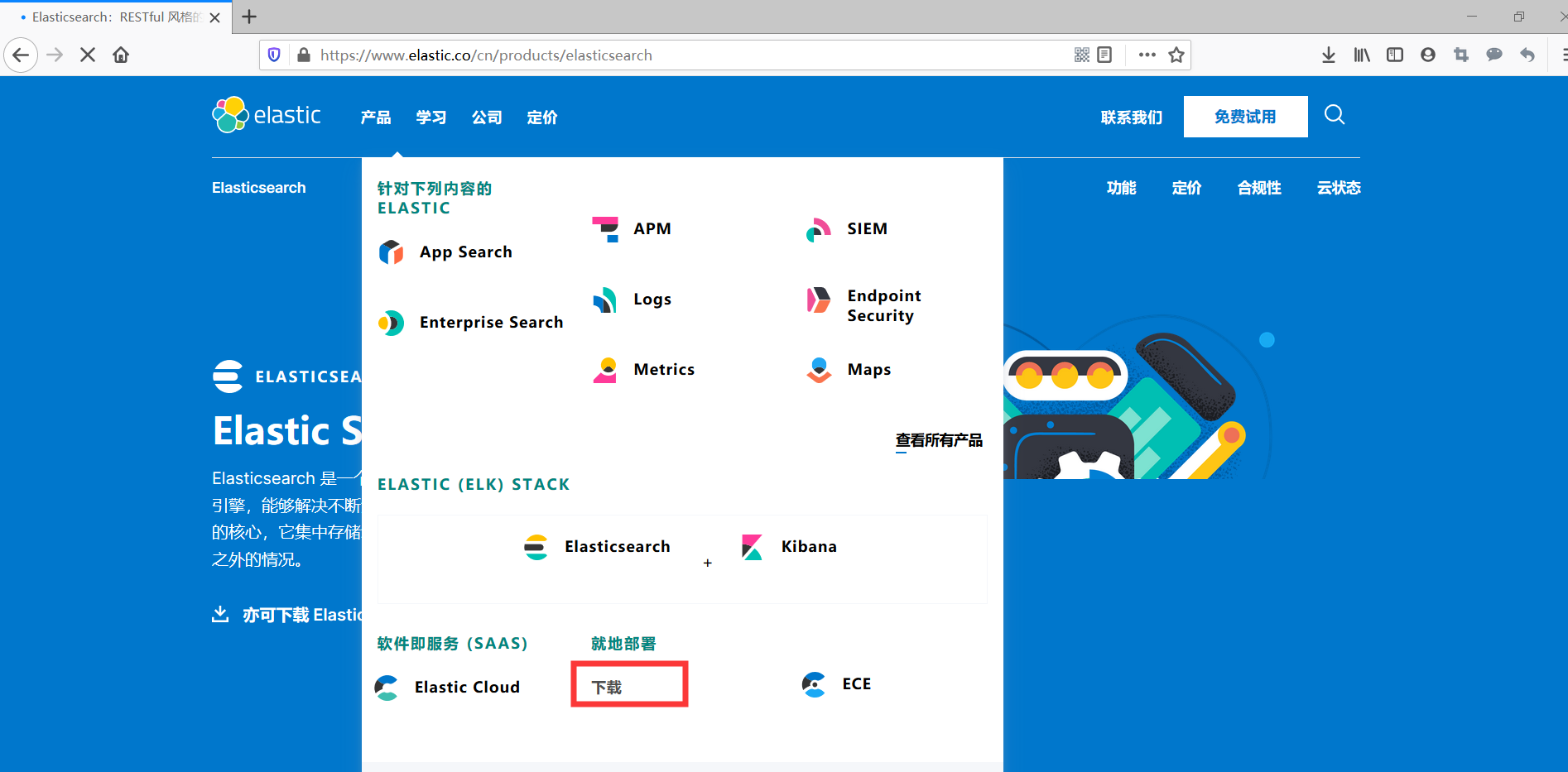1568x772 pixels.
Task: Open the Kibana product icon
Action: coord(752,546)
